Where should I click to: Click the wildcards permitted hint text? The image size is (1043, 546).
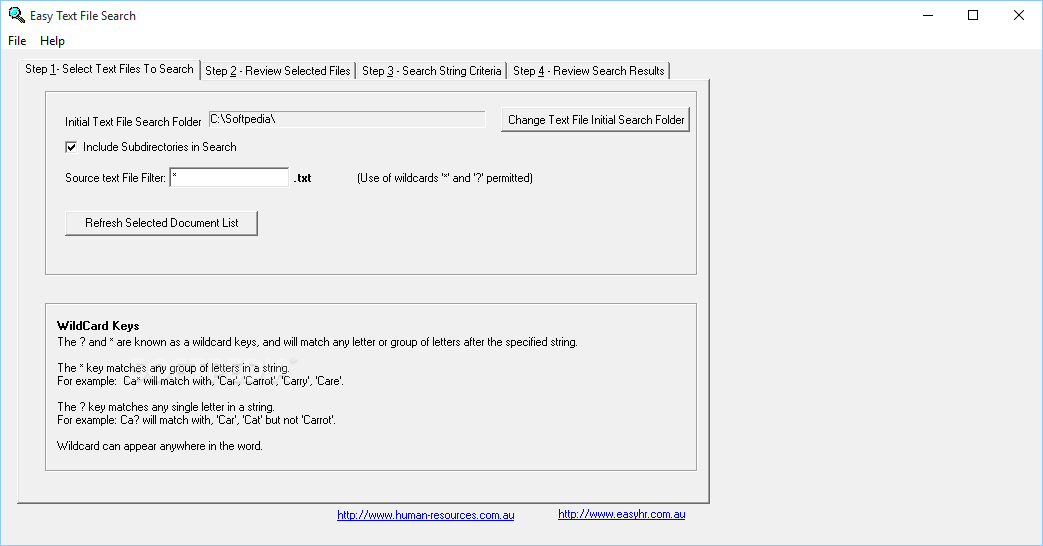point(444,178)
